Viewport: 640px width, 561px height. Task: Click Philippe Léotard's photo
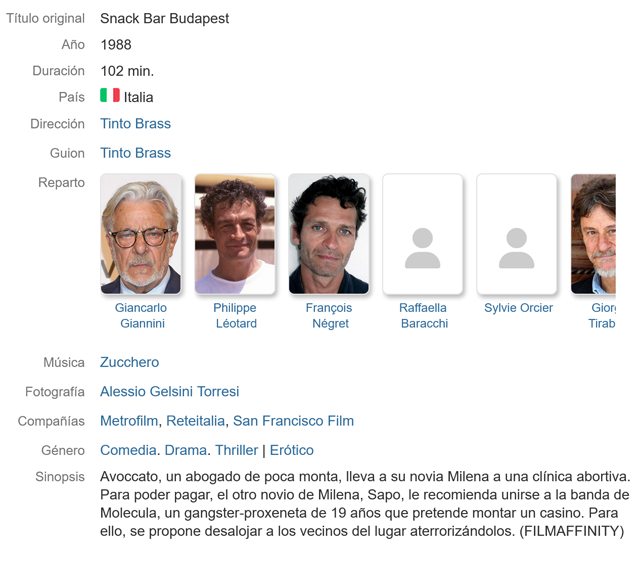click(235, 234)
